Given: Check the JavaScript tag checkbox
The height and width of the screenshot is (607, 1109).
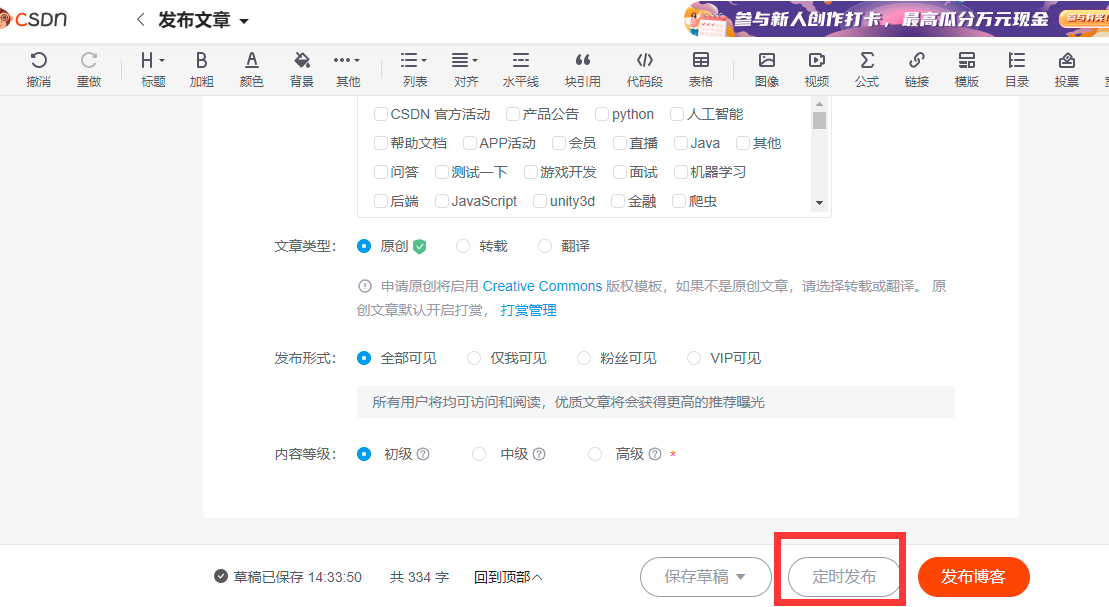Looking at the screenshot, I should coord(441,201).
